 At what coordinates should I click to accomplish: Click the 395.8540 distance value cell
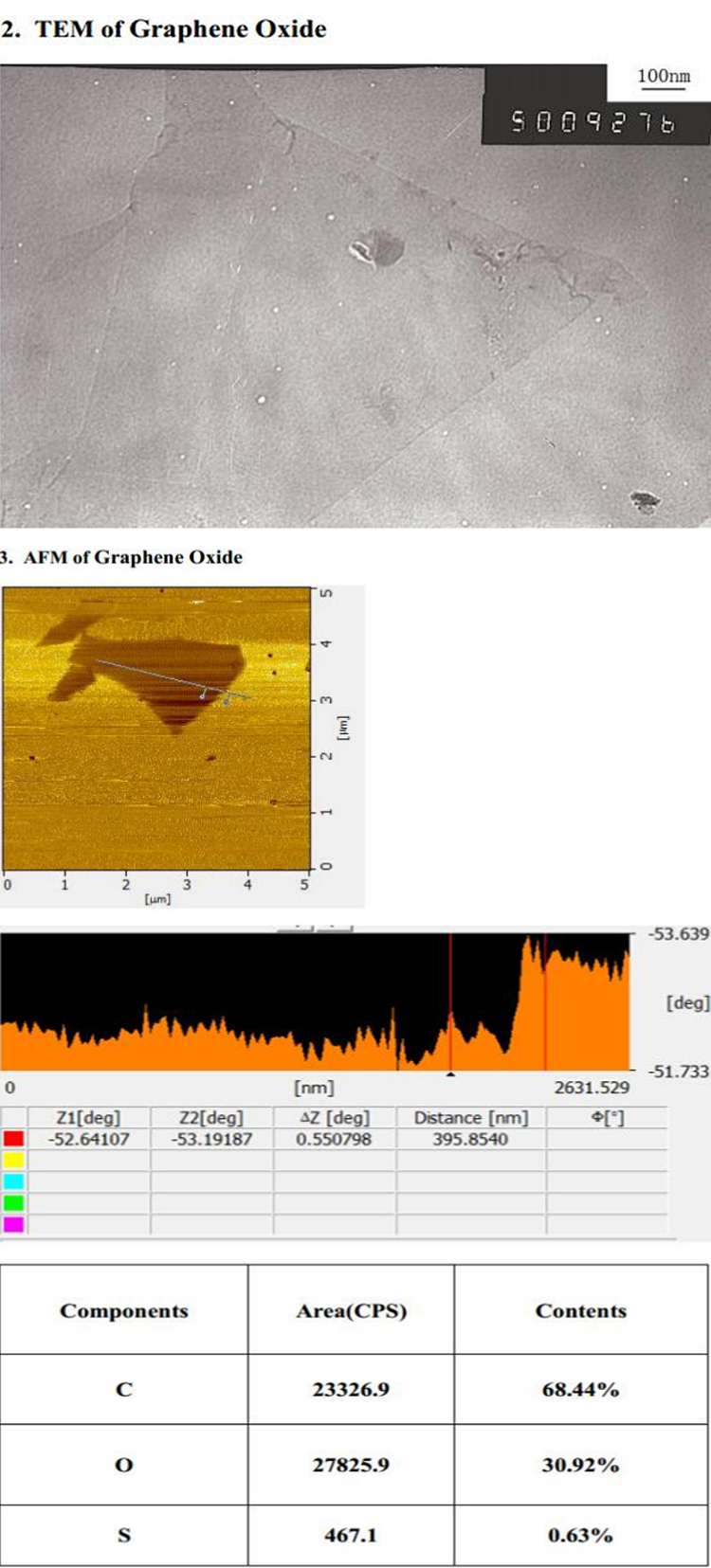[x=470, y=1139]
